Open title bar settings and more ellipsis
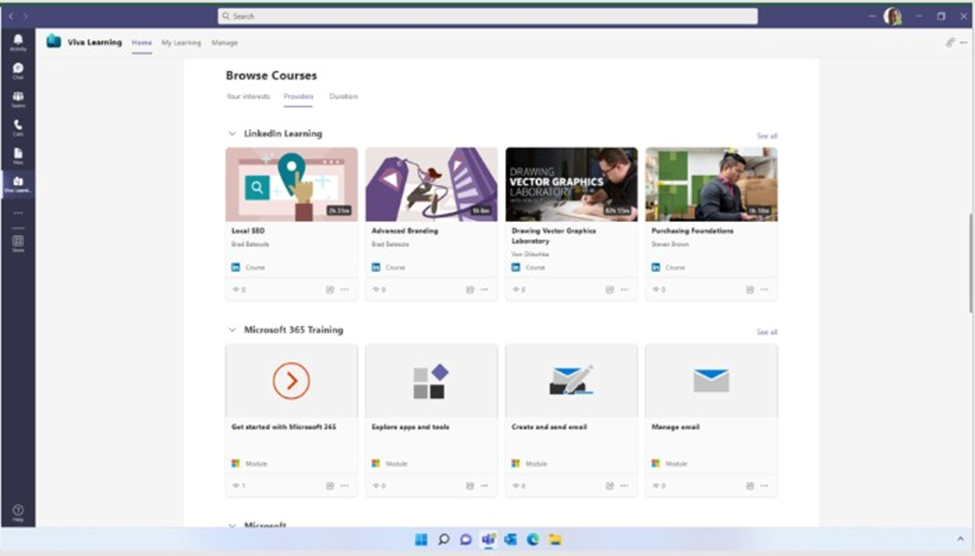 point(872,16)
